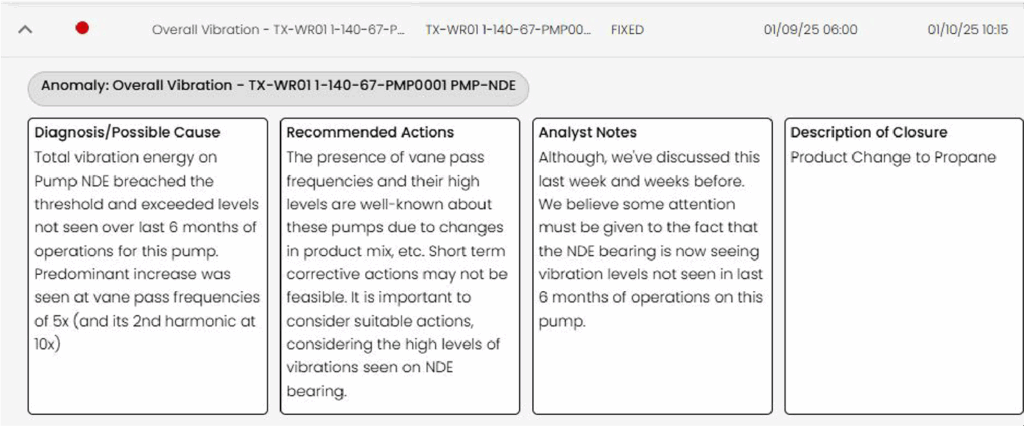Click the Product Change to Propane text
This screenshot has height=426, width=1024.
click(x=893, y=157)
